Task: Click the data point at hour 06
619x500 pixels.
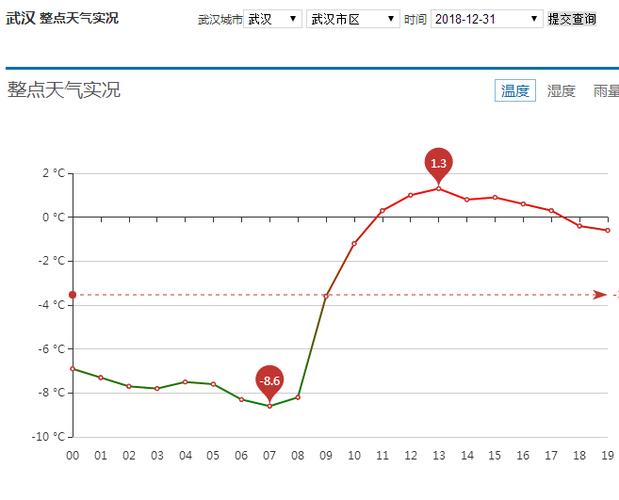Action: [x=242, y=400]
